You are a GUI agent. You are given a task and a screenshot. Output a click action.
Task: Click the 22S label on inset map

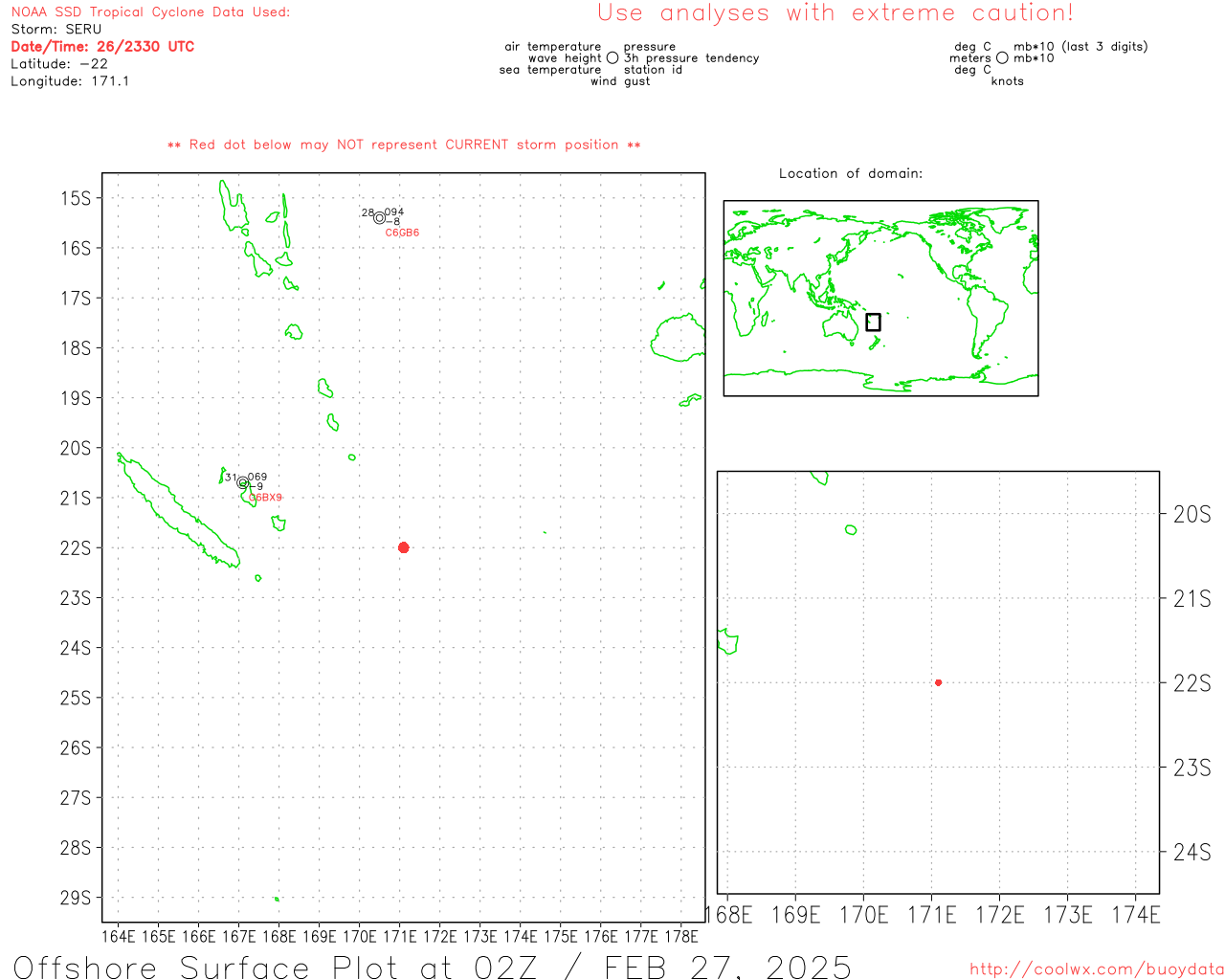(1192, 683)
